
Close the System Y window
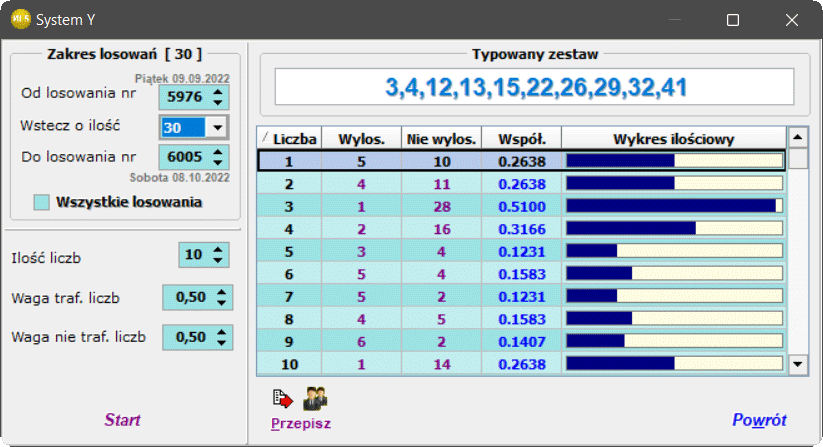pos(792,20)
